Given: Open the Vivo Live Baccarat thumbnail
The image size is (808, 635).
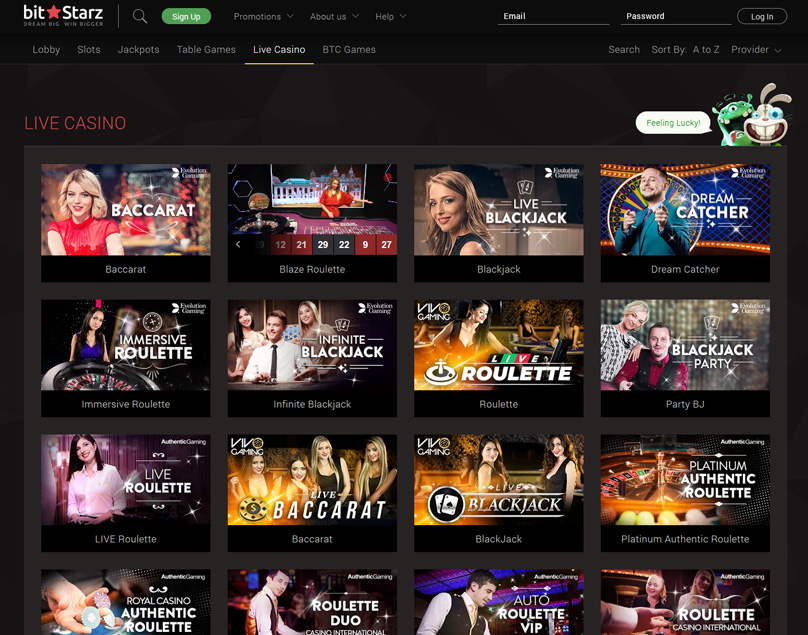Looking at the screenshot, I should [x=312, y=480].
